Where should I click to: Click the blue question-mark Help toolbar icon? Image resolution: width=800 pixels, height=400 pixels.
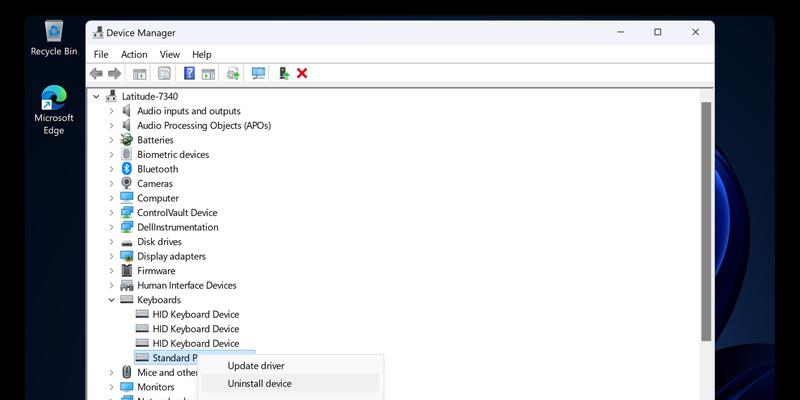coord(189,73)
